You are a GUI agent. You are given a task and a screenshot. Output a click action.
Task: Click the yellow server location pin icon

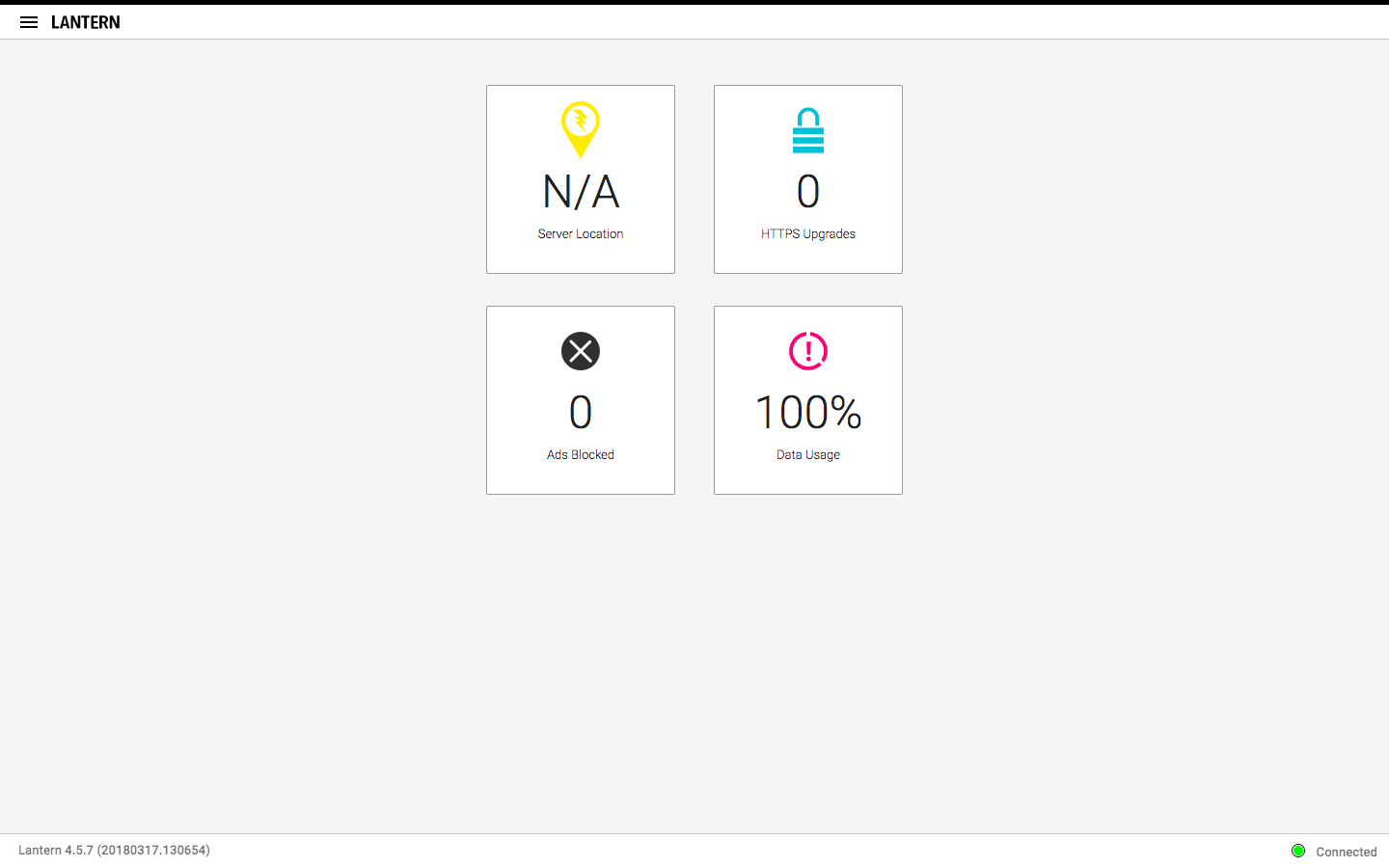click(581, 128)
